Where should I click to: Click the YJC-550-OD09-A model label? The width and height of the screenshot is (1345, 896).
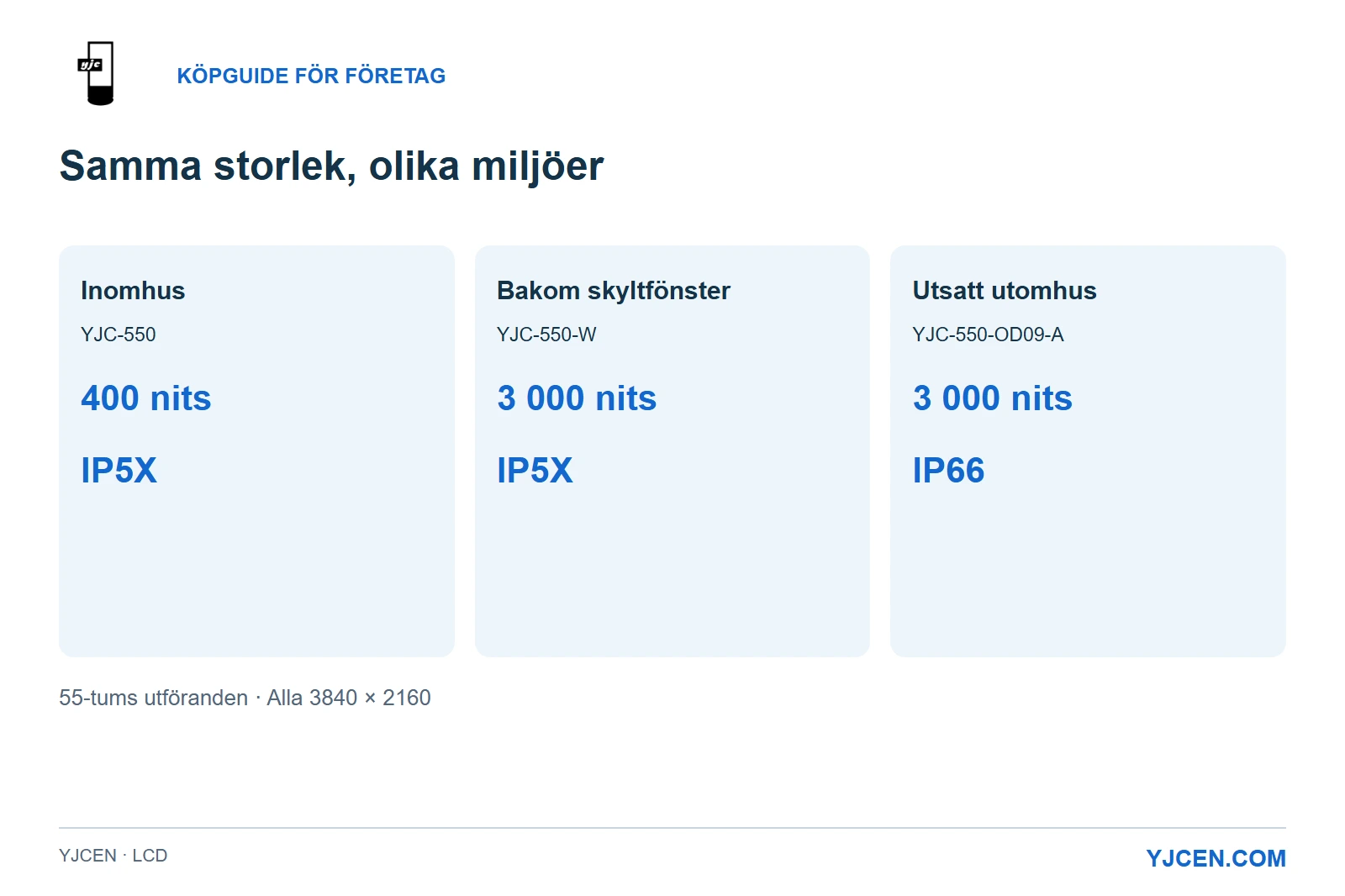pyautogui.click(x=988, y=335)
